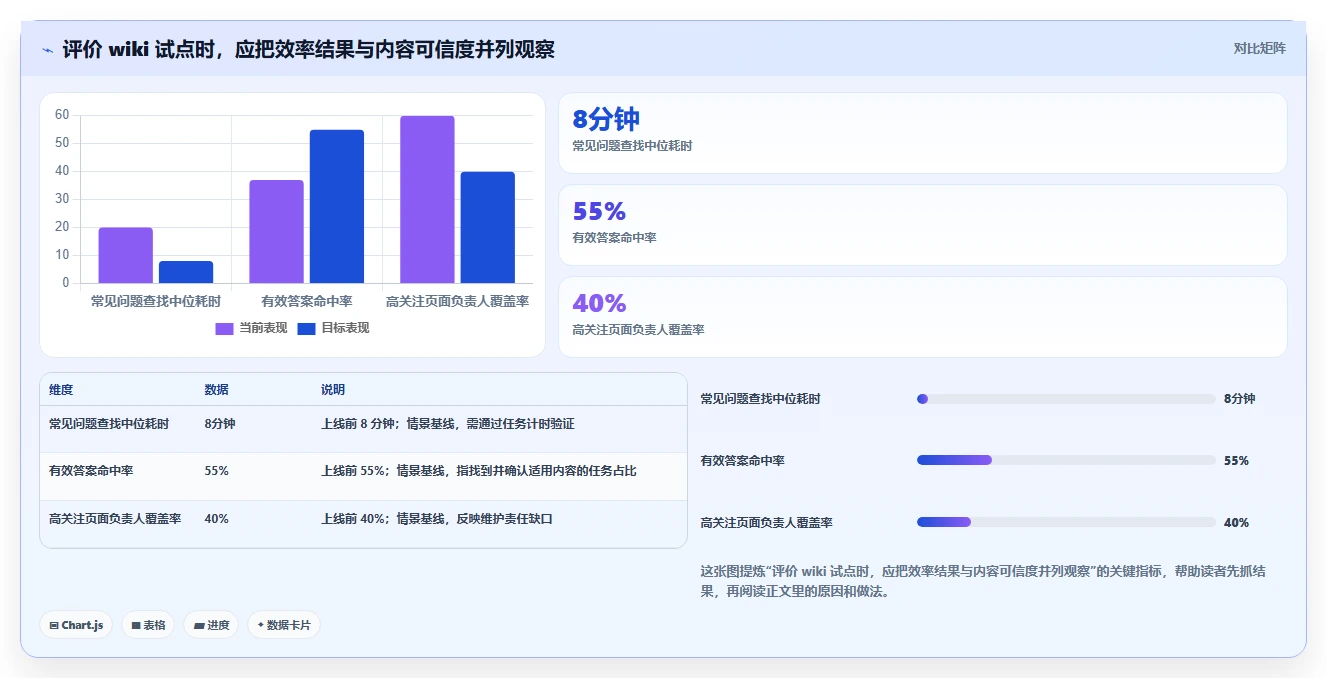Viewport: 1327px width, 678px height.
Task: Click the 55% value beside progress bar
Action: 1237,461
